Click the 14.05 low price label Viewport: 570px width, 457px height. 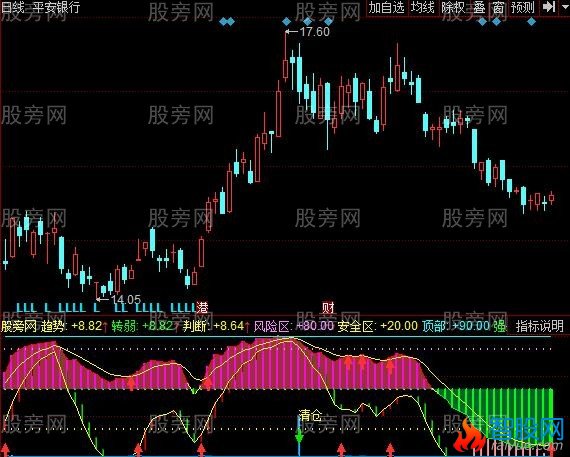pyautogui.click(x=126, y=300)
